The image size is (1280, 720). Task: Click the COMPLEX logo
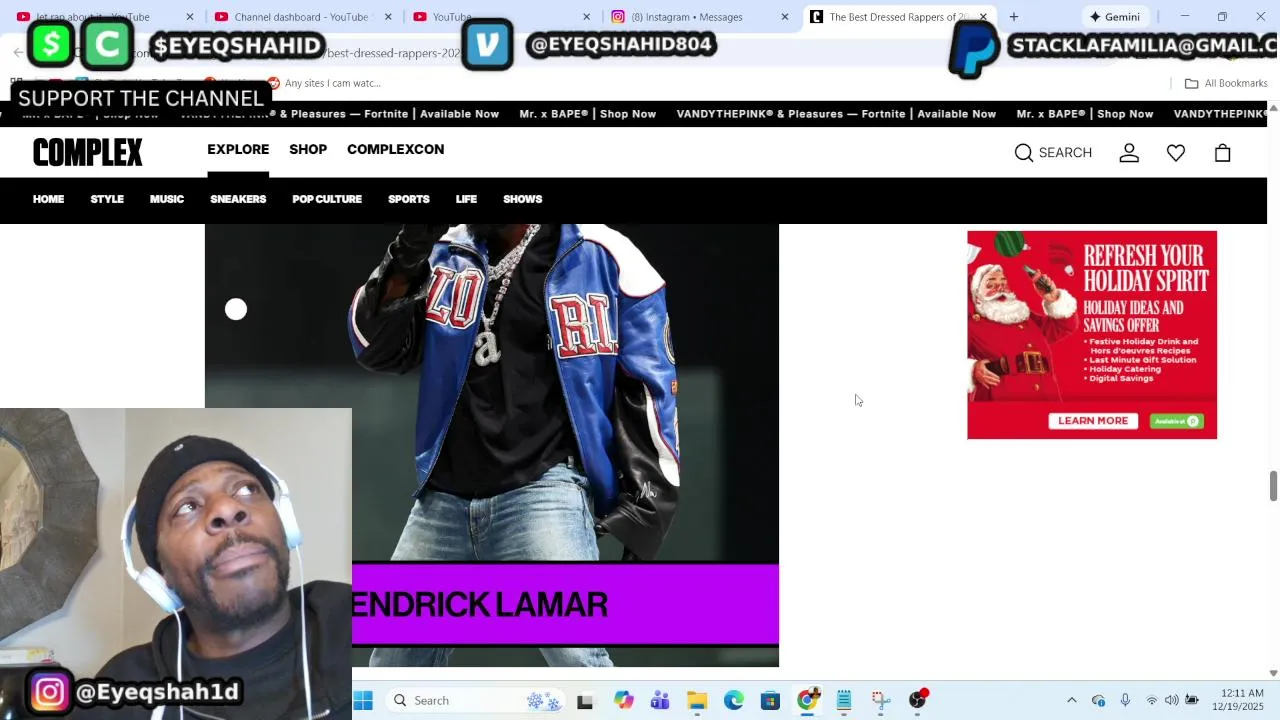(88, 152)
